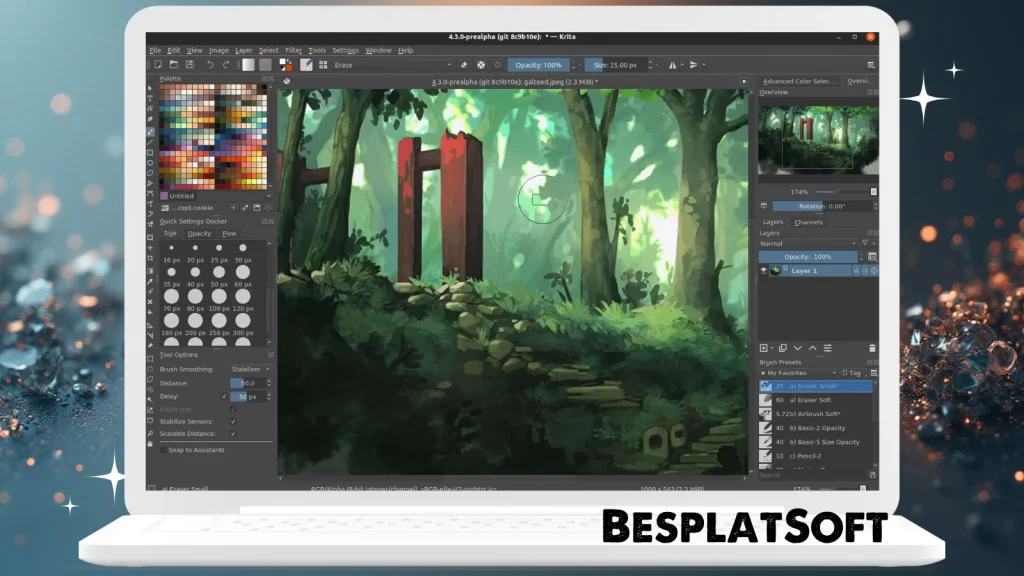Open the Brush Smoothing Stabilizer dropdown

[x=247, y=369]
